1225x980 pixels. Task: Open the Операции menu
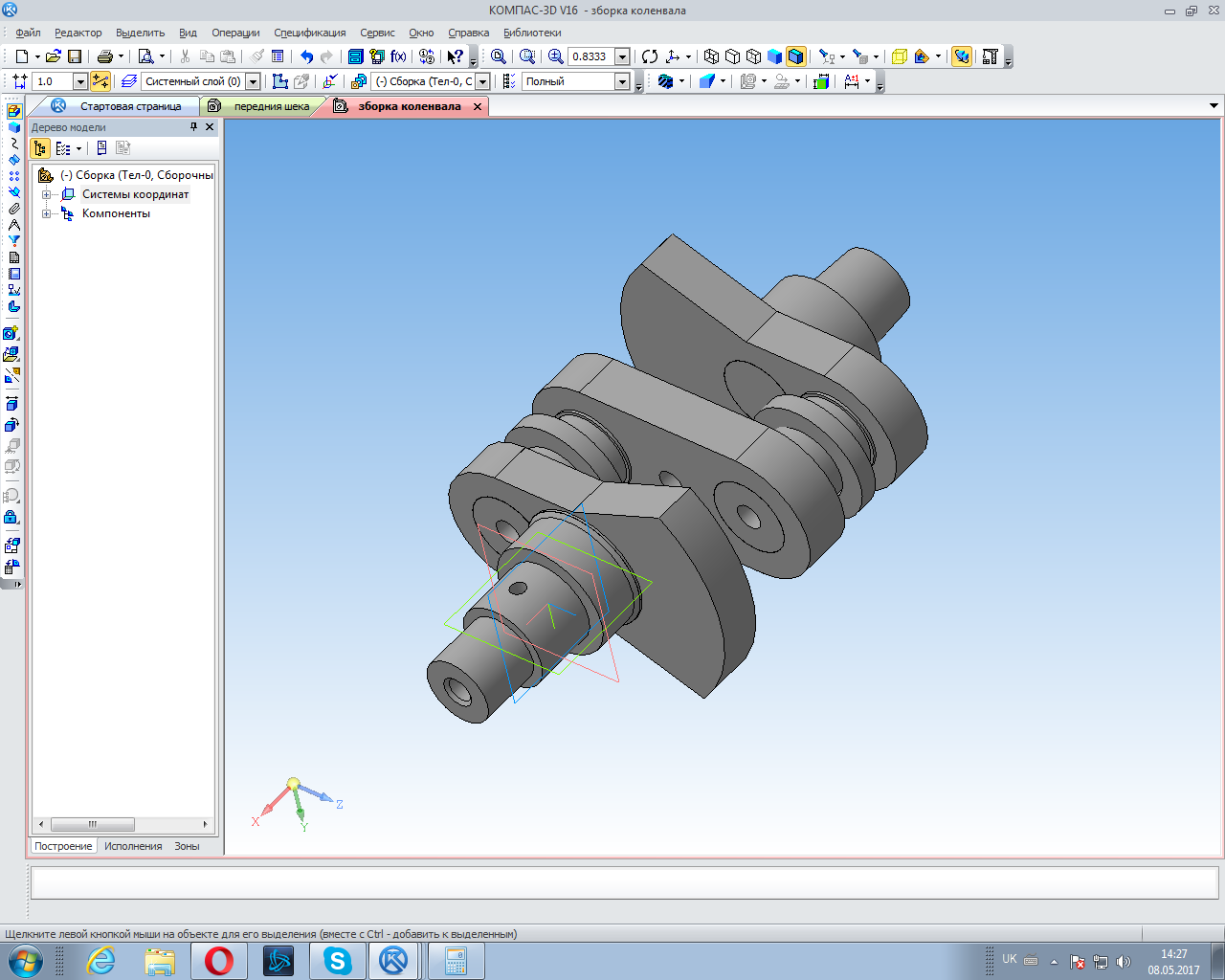[x=235, y=33]
